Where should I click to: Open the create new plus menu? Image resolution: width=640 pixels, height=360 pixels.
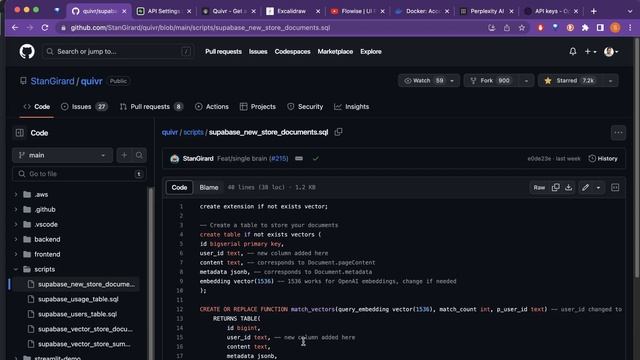tap(590, 52)
